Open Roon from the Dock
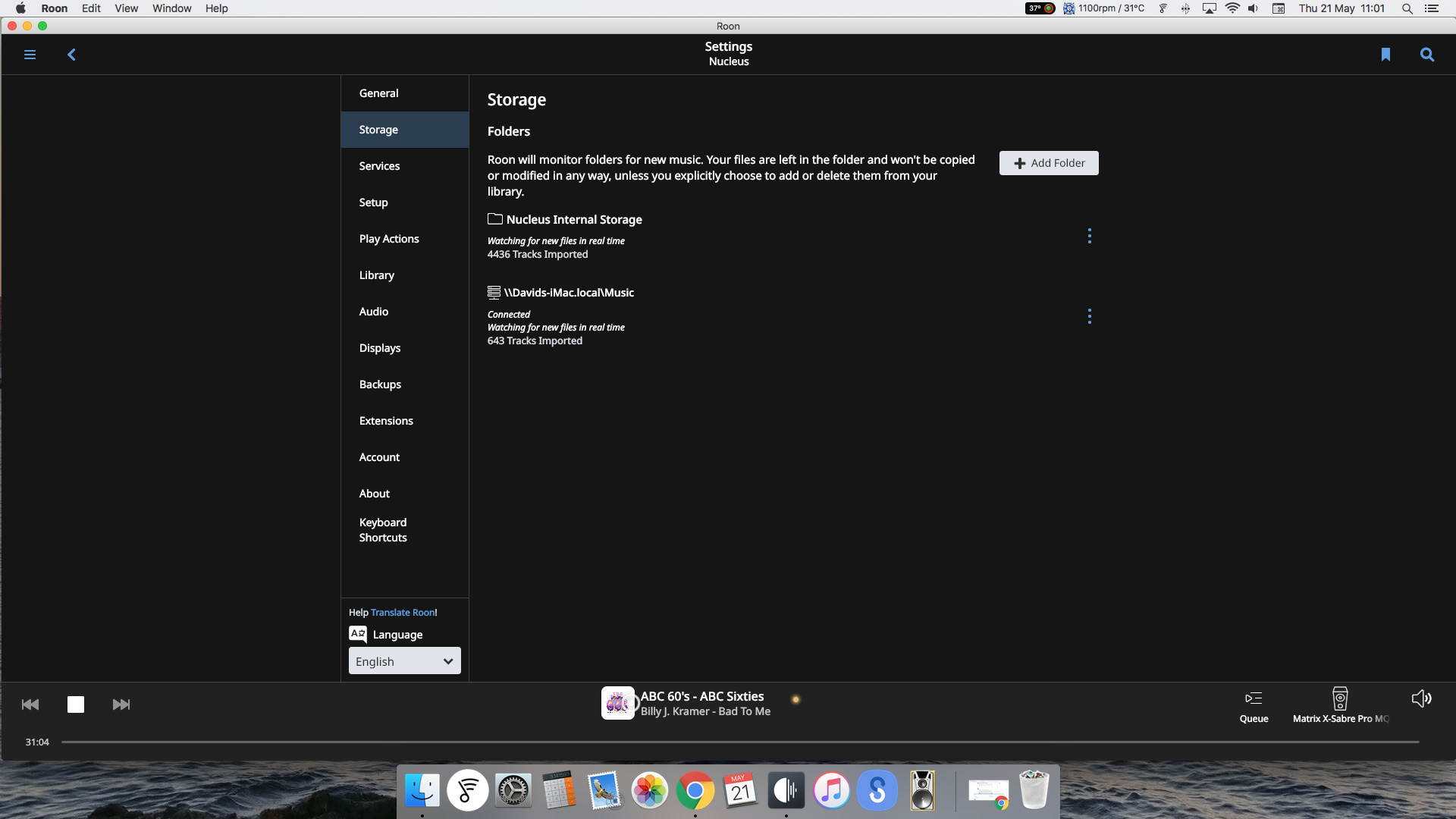This screenshot has height=819, width=1456. point(786,791)
